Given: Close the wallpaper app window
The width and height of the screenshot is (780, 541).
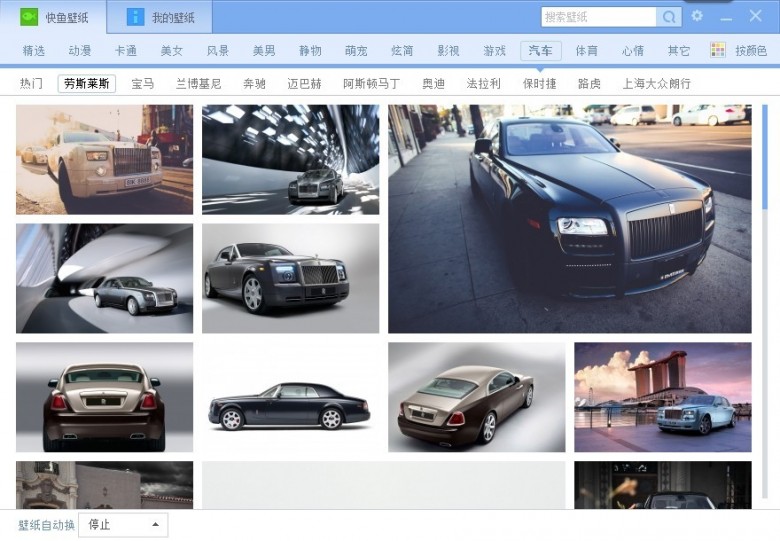Looking at the screenshot, I should pos(756,16).
